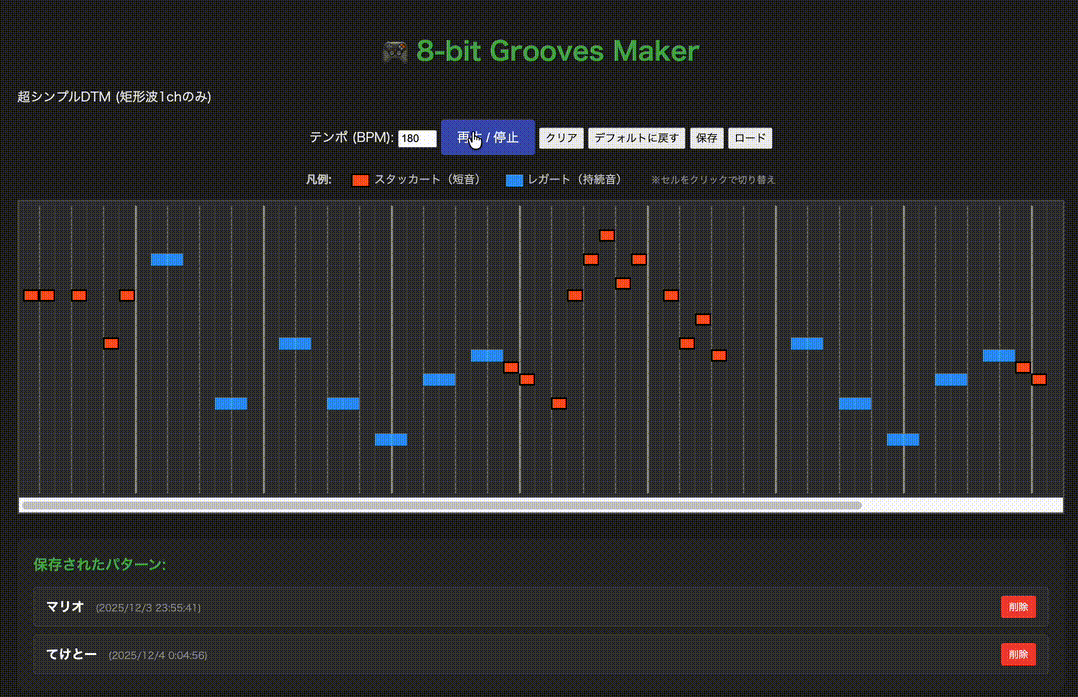Image resolution: width=1078 pixels, height=697 pixels.
Task: Click the 再生 / 停止 play-stop button
Action: point(487,137)
